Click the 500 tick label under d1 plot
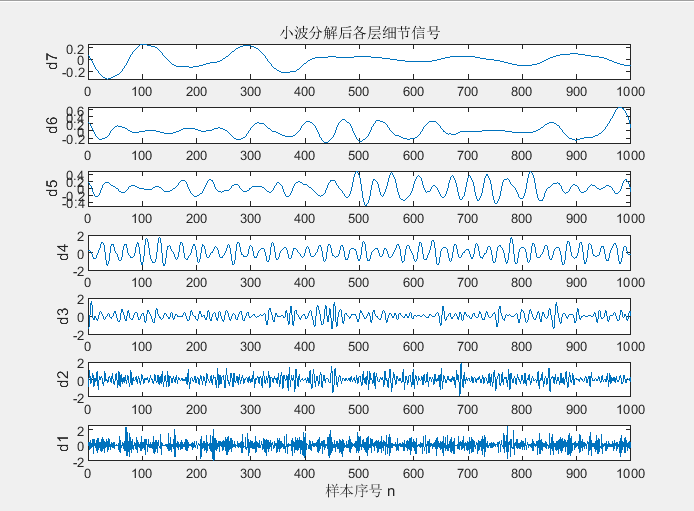Screen dimensions: 694x511 [359, 474]
